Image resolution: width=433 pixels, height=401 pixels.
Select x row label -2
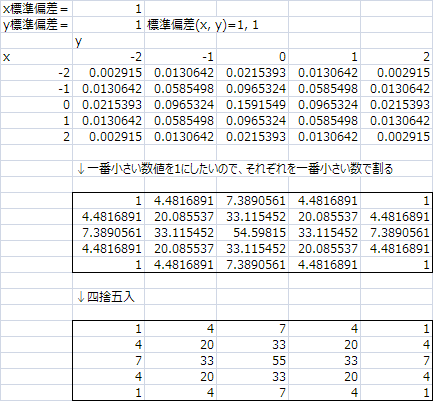pyautogui.click(x=36, y=73)
